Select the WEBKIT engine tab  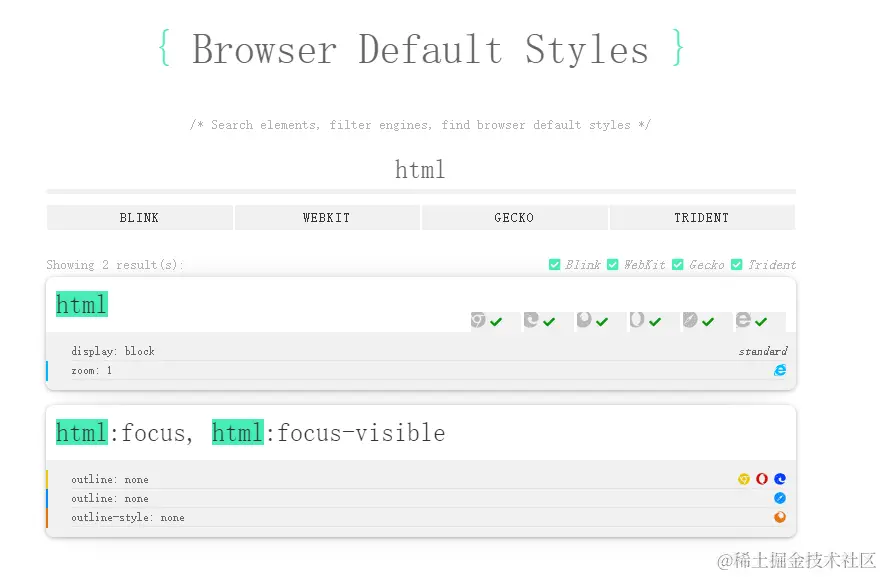pos(327,218)
